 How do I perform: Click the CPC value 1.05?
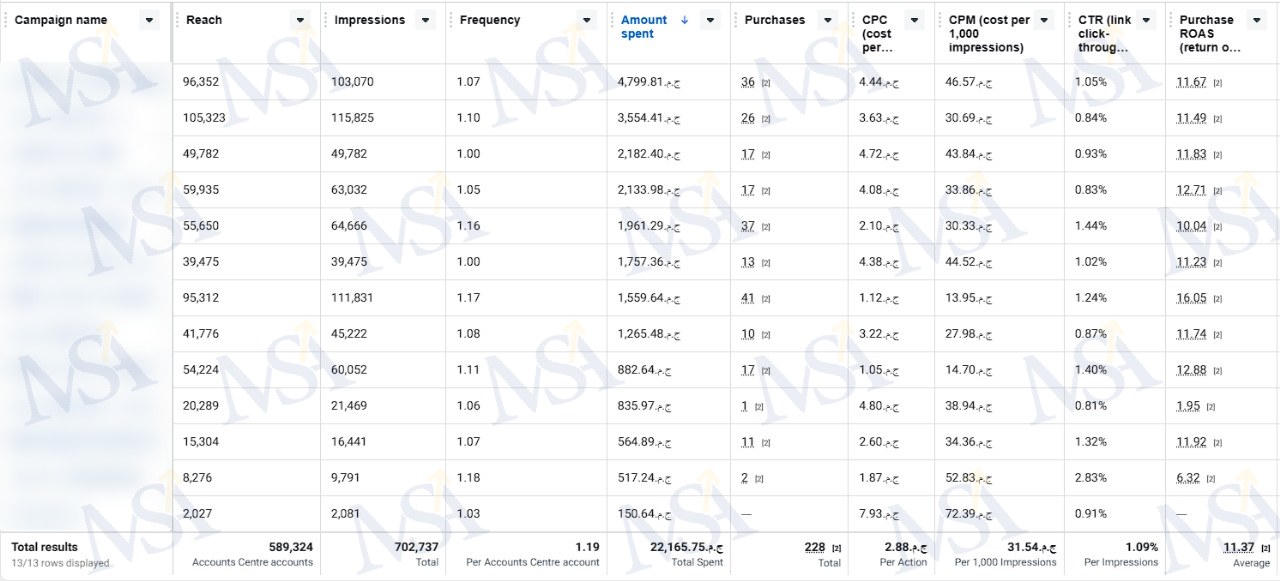[x=880, y=370]
